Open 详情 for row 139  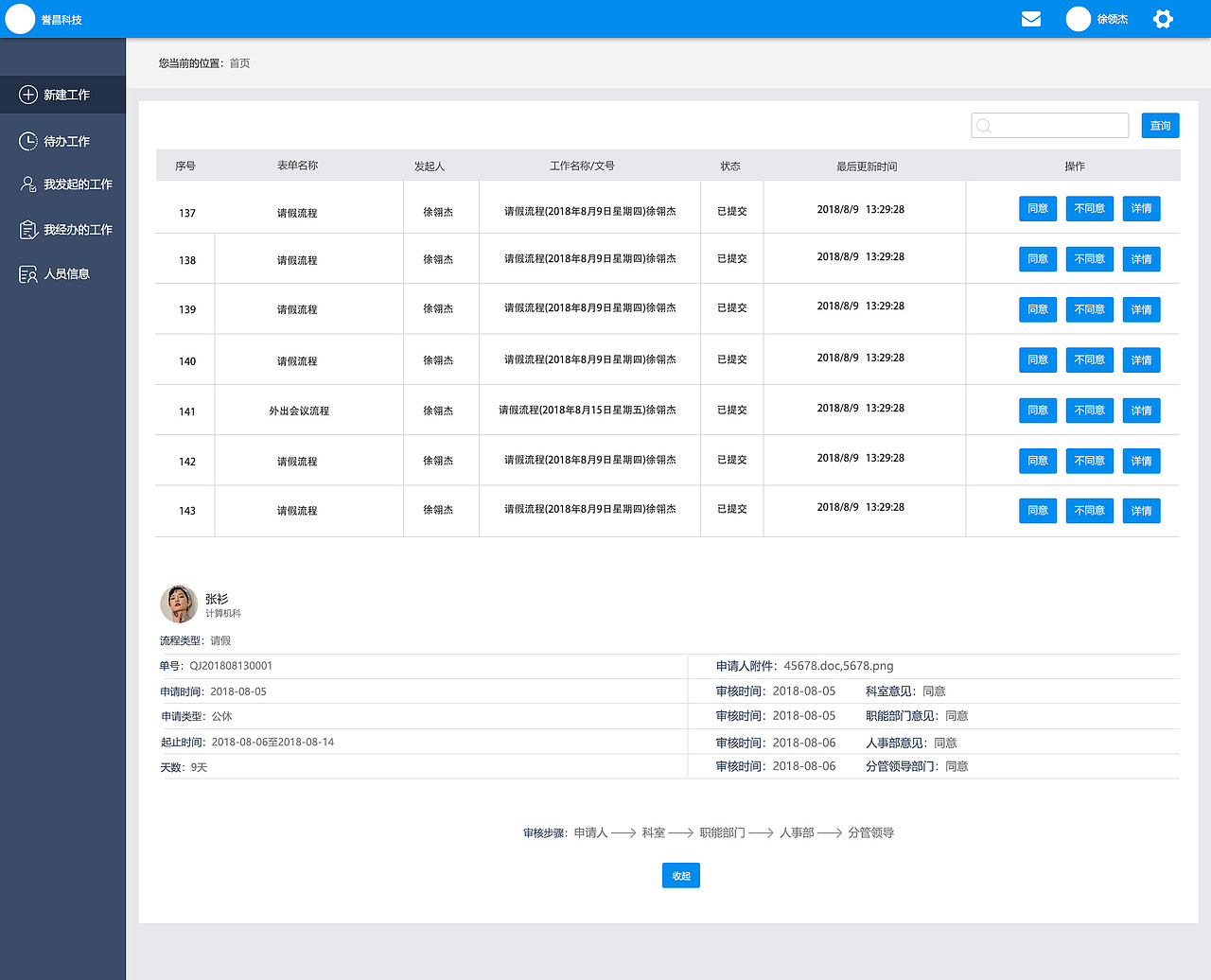pyautogui.click(x=1141, y=309)
